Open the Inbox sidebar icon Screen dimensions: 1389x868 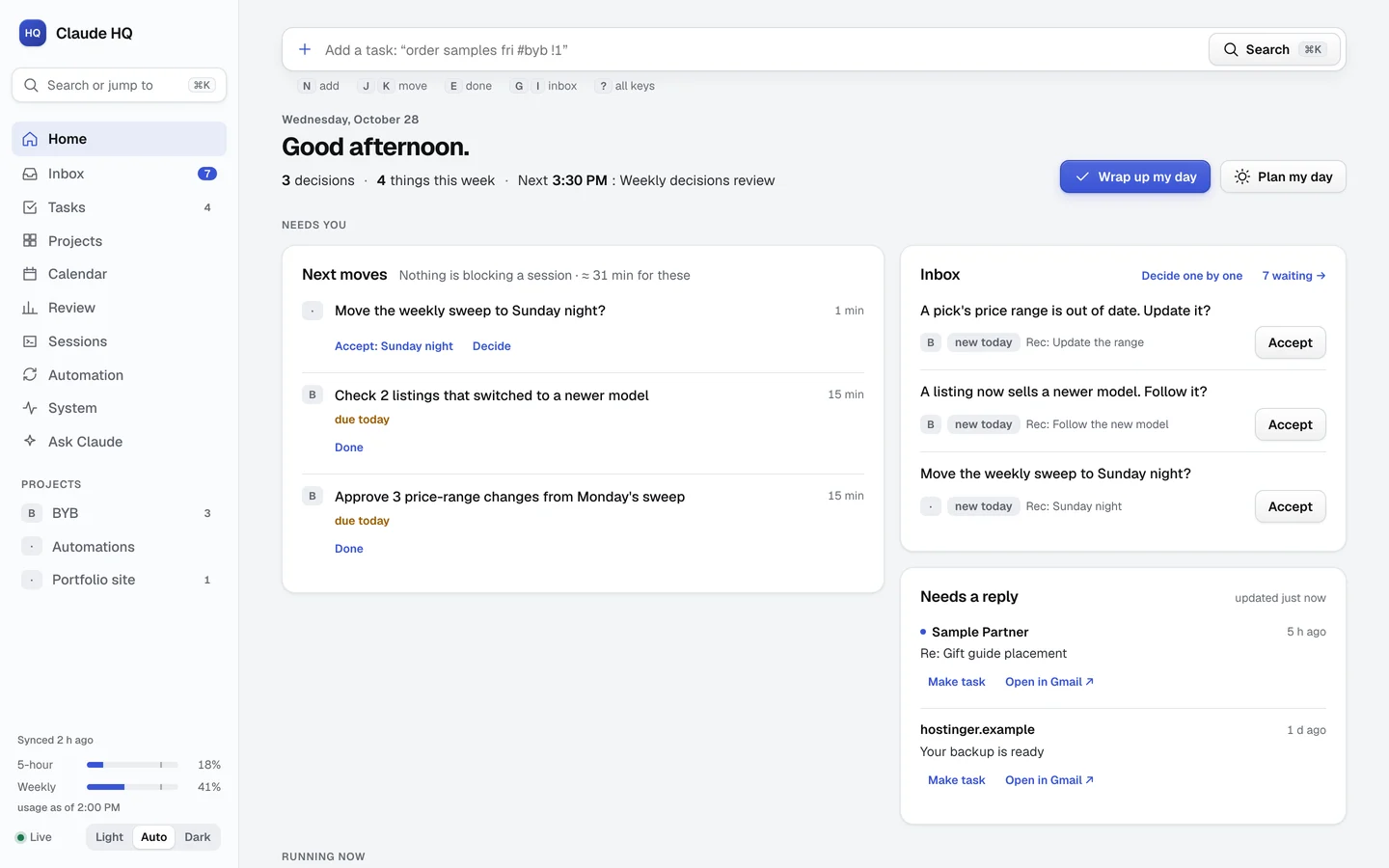30,174
